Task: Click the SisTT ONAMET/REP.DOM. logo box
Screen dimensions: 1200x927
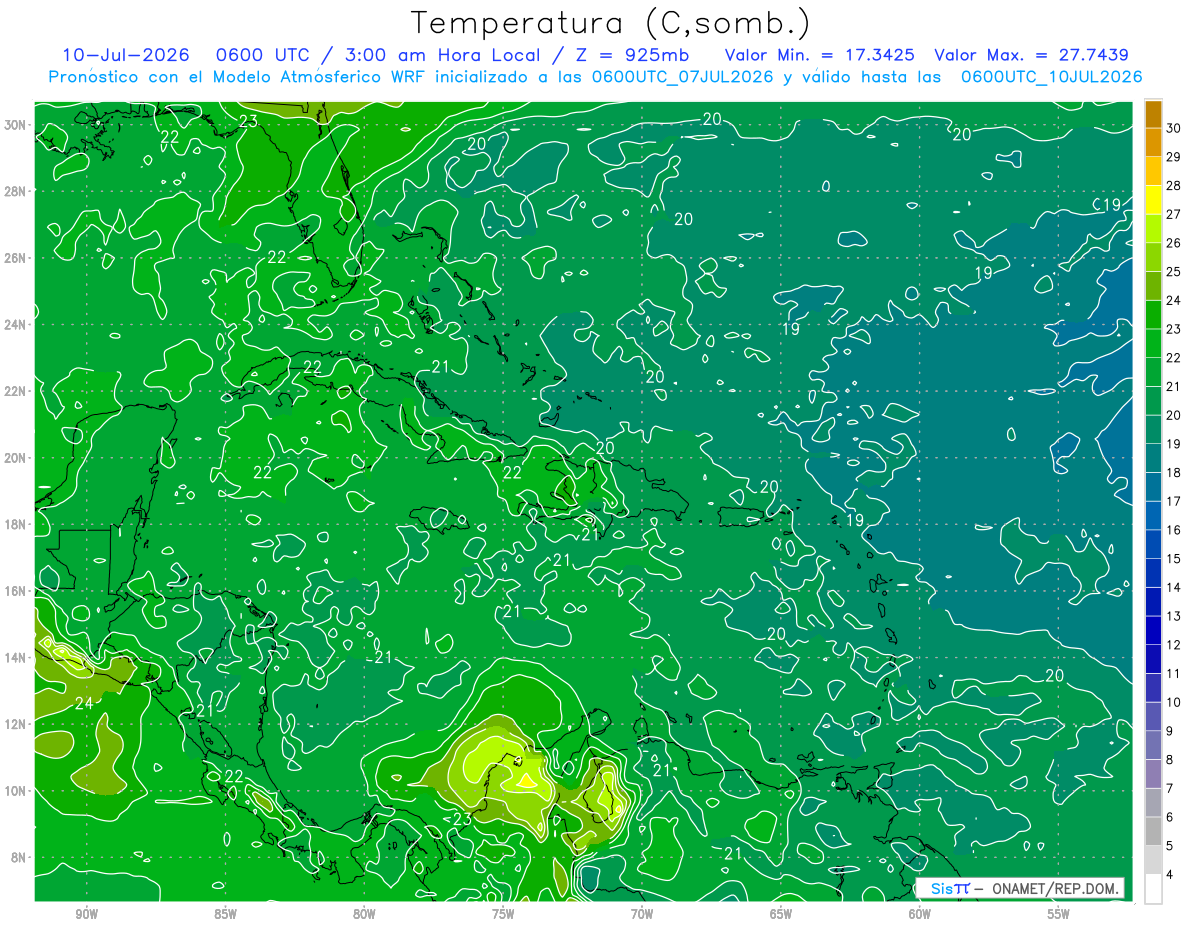Action: pos(1020,888)
